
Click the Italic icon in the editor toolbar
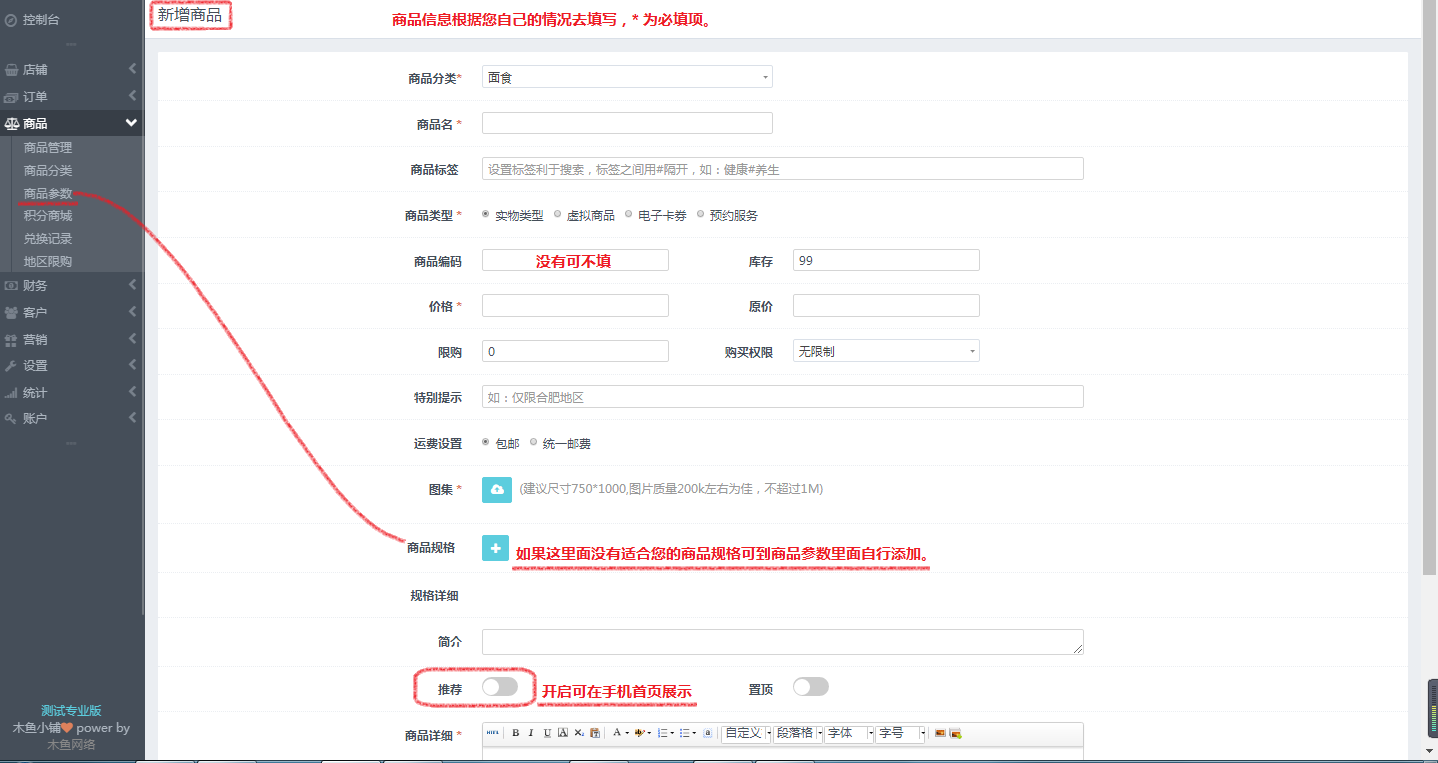tap(531, 733)
